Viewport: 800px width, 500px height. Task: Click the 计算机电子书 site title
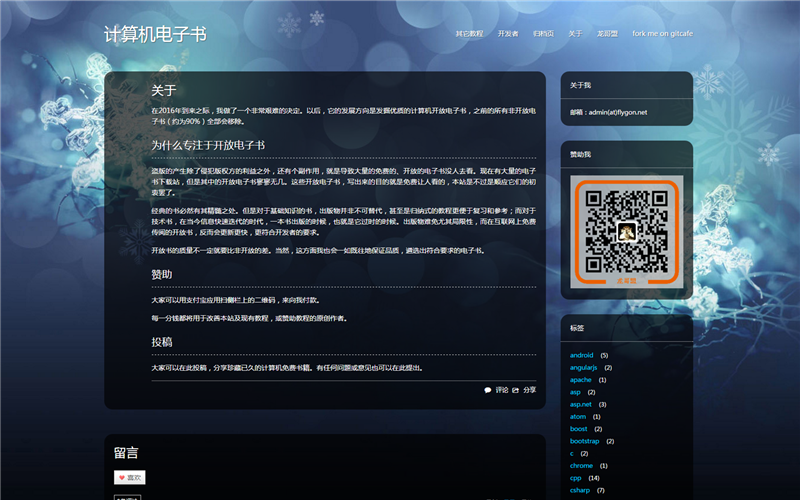(x=155, y=34)
